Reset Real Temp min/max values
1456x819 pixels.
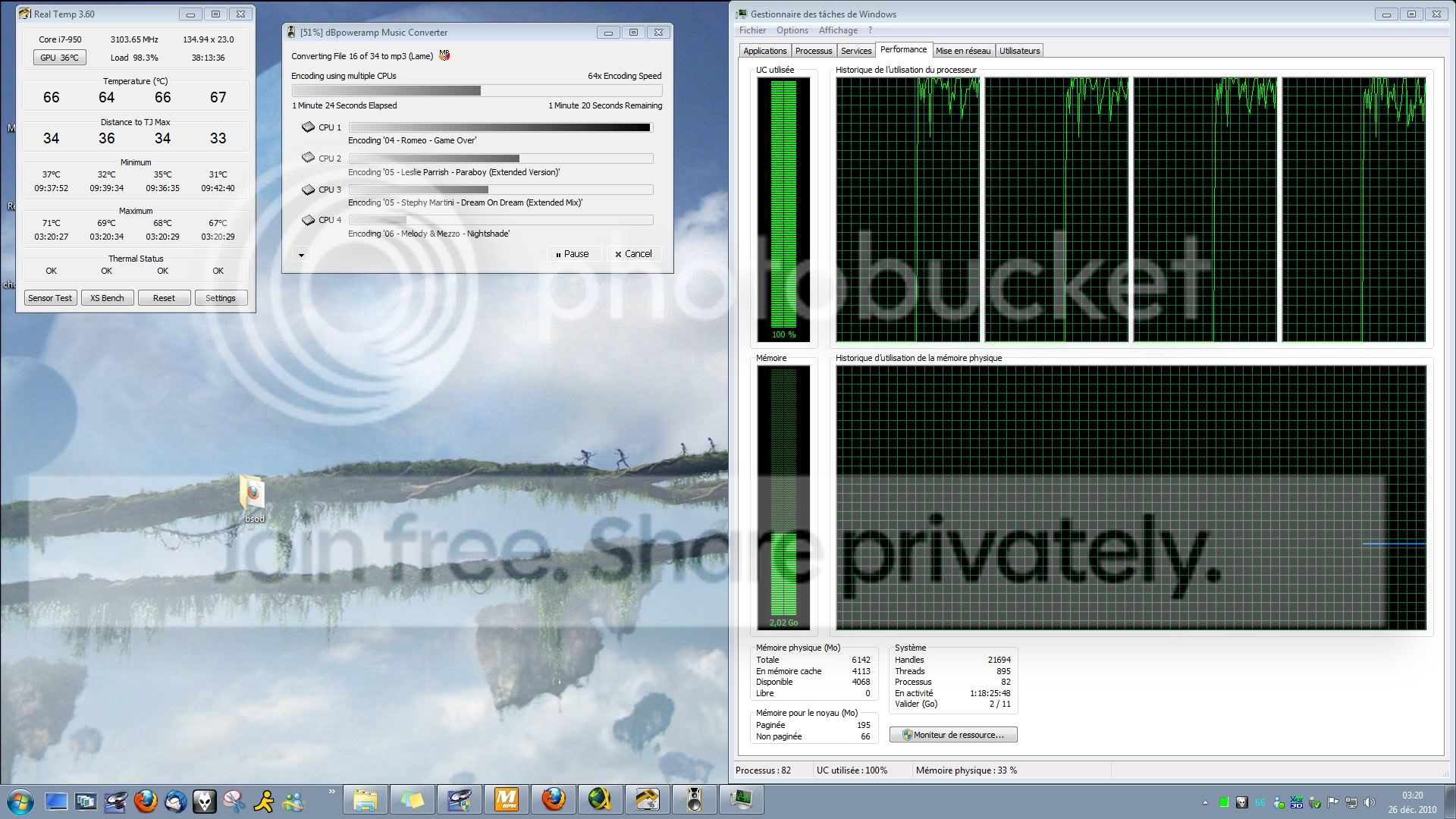[164, 298]
